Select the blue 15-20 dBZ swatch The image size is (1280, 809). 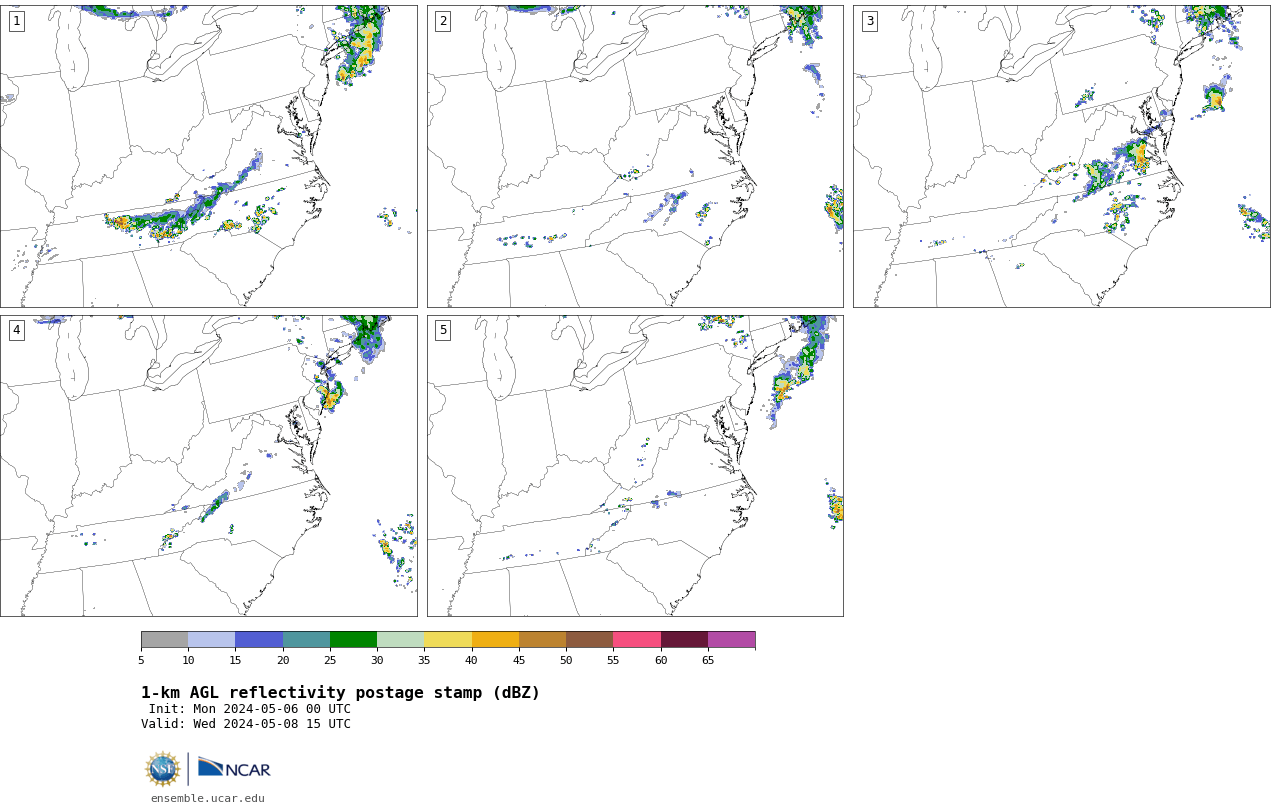point(259,640)
